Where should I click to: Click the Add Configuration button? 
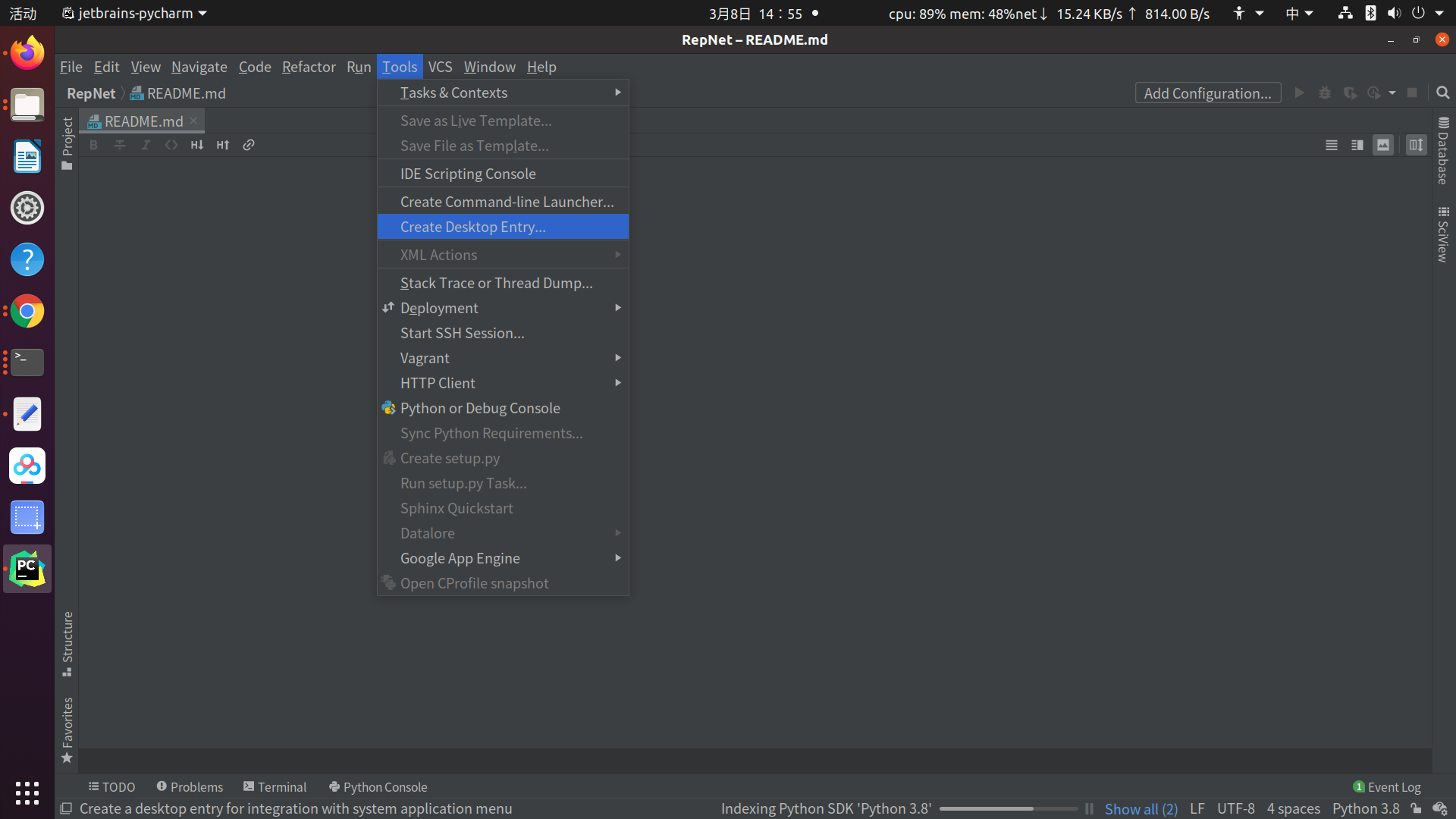[1207, 93]
